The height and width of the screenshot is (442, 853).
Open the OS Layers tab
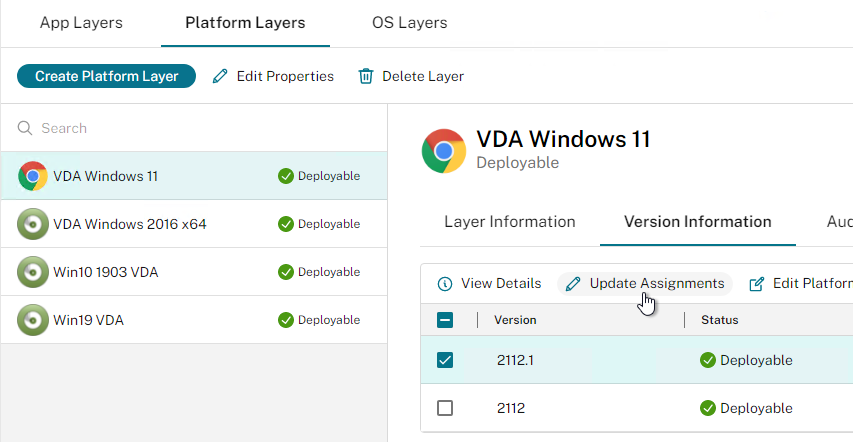pos(410,23)
